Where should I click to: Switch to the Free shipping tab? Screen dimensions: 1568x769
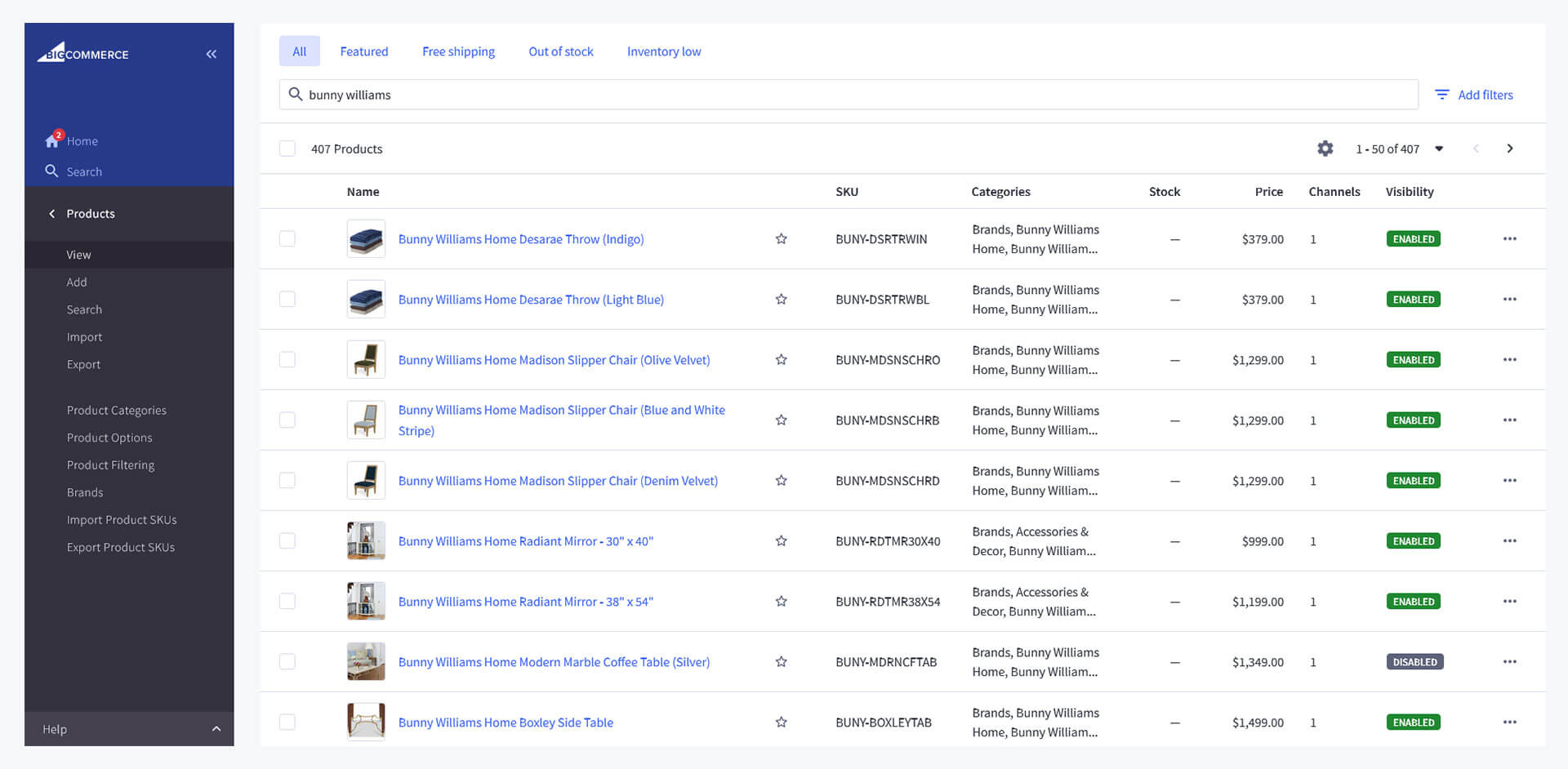tap(458, 51)
